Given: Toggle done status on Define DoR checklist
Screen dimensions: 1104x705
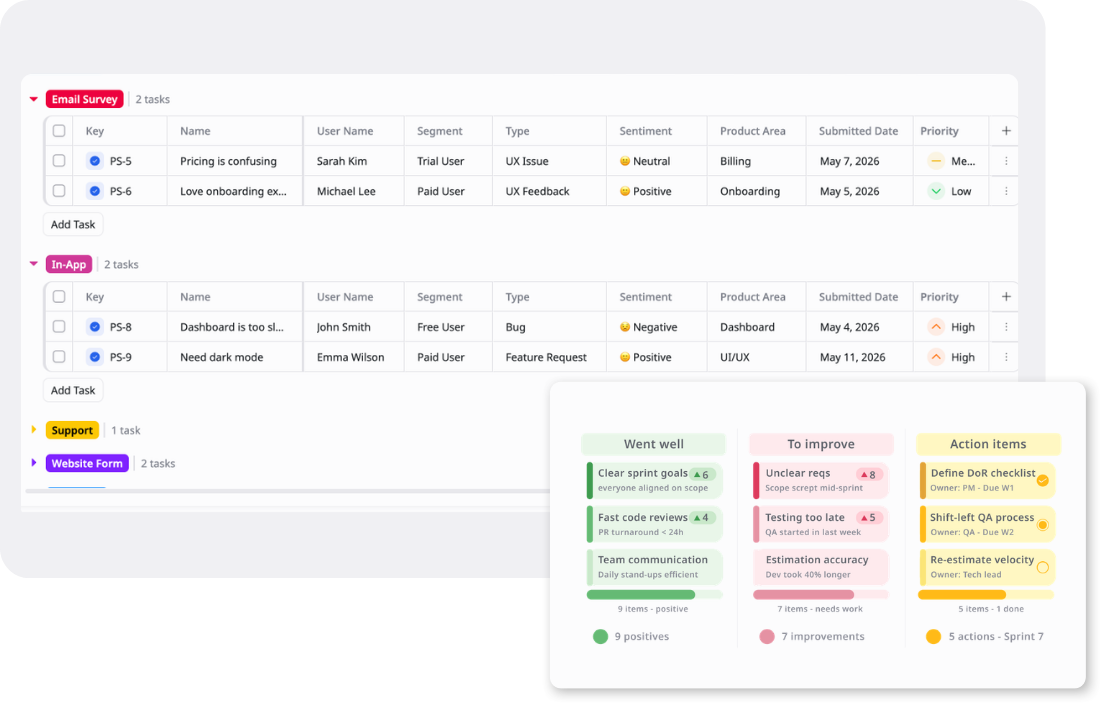Looking at the screenshot, I should click(x=1043, y=480).
